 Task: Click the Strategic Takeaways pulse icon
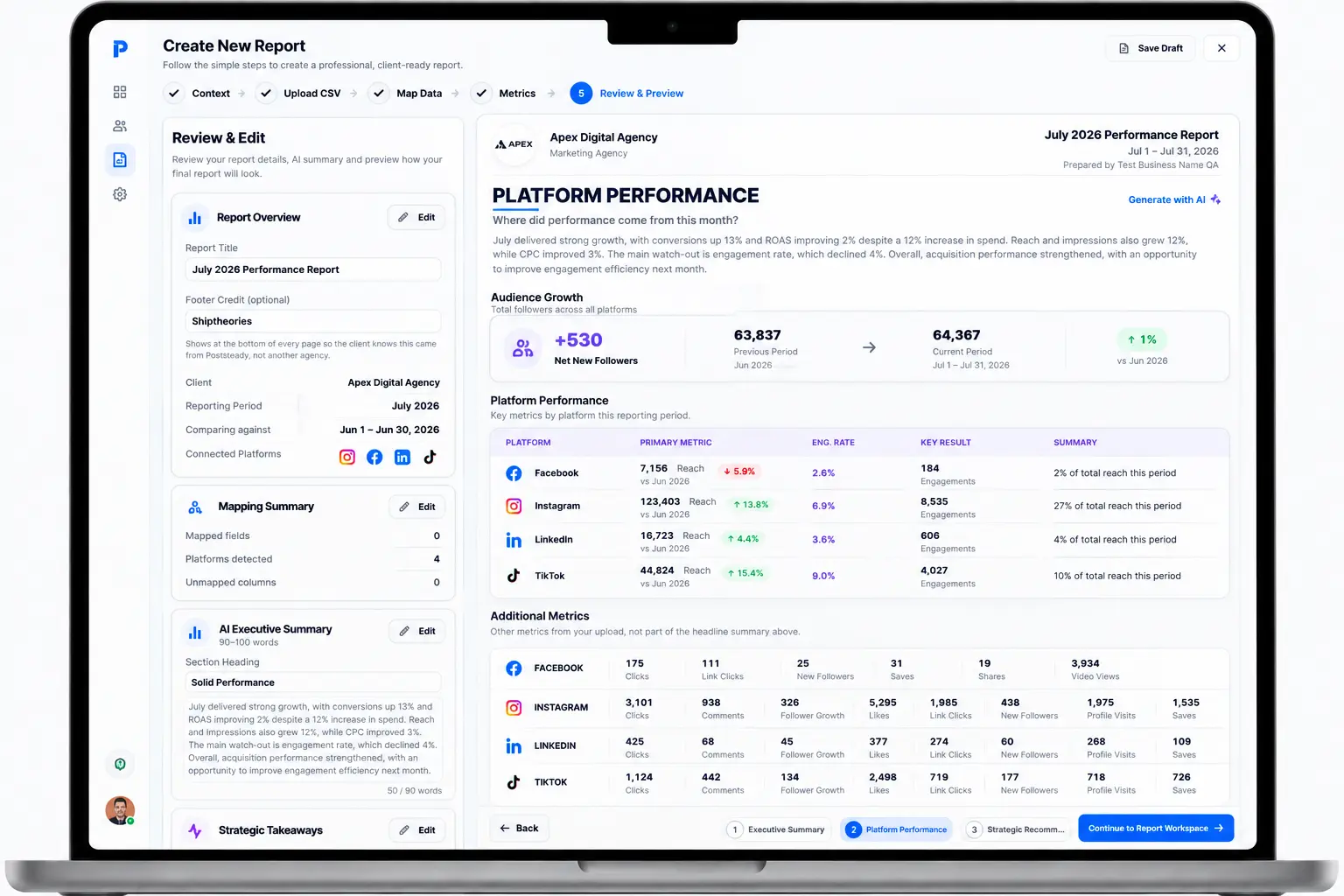pos(195,830)
